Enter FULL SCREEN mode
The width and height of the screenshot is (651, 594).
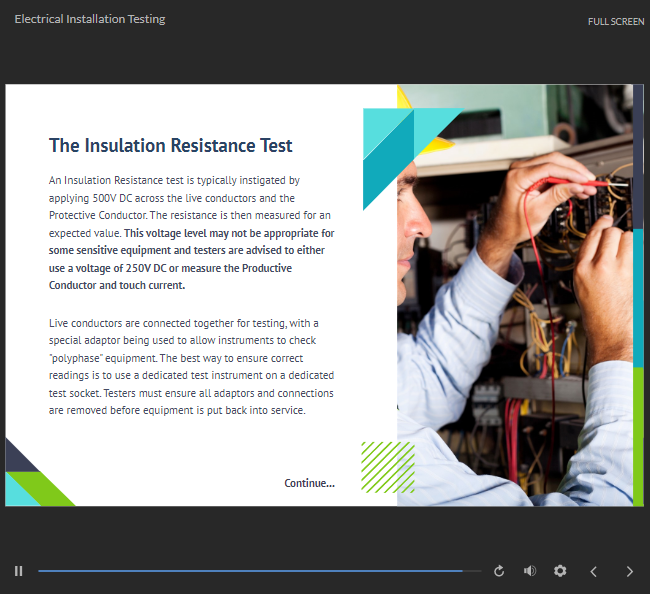615,21
